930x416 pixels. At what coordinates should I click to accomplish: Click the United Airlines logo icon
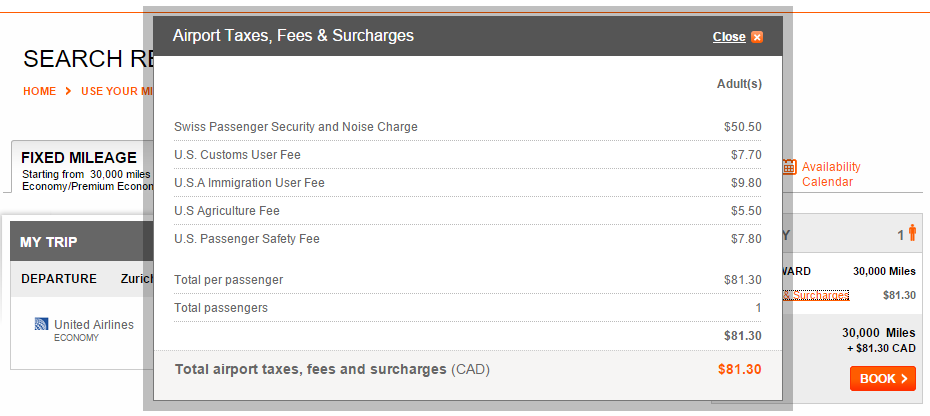pyautogui.click(x=42, y=324)
